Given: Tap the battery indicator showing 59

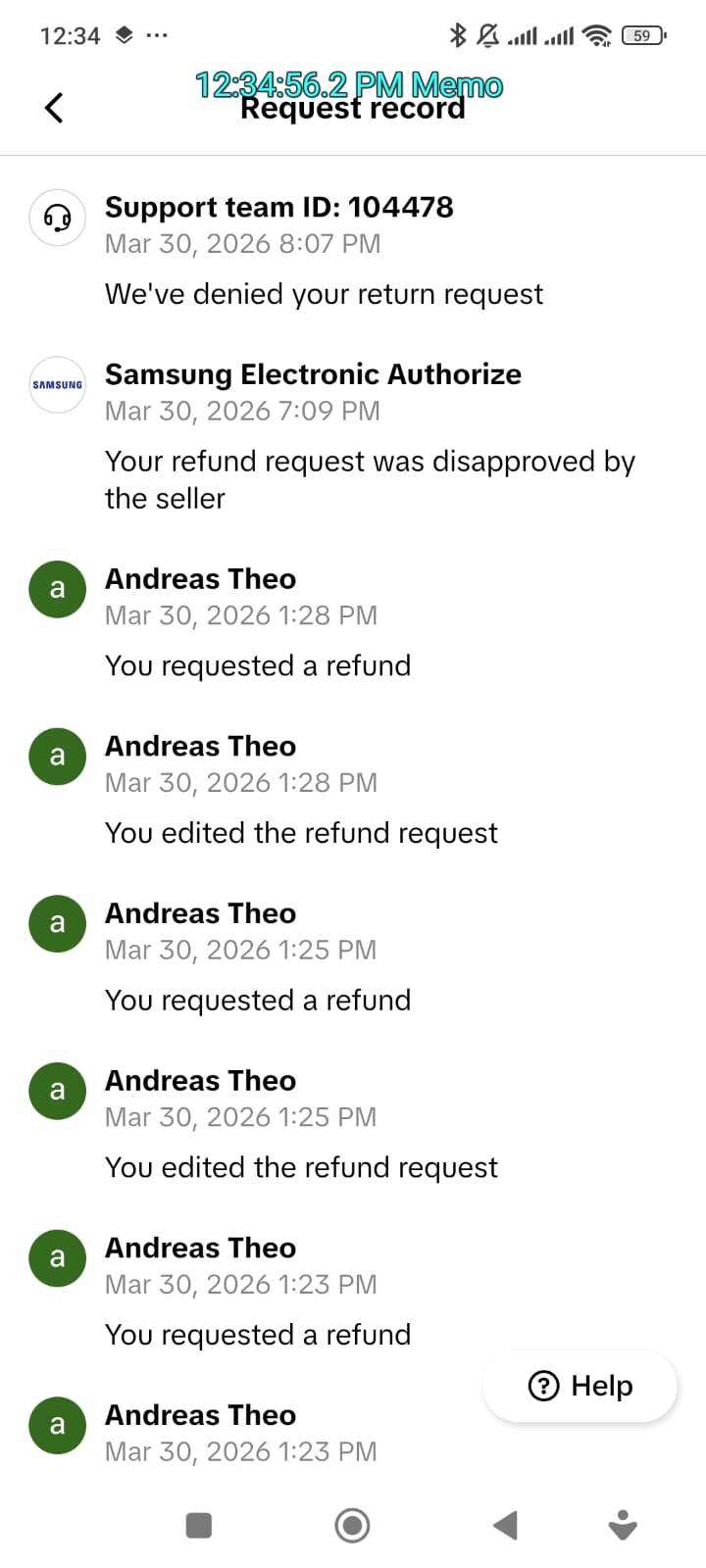Looking at the screenshot, I should [642, 36].
